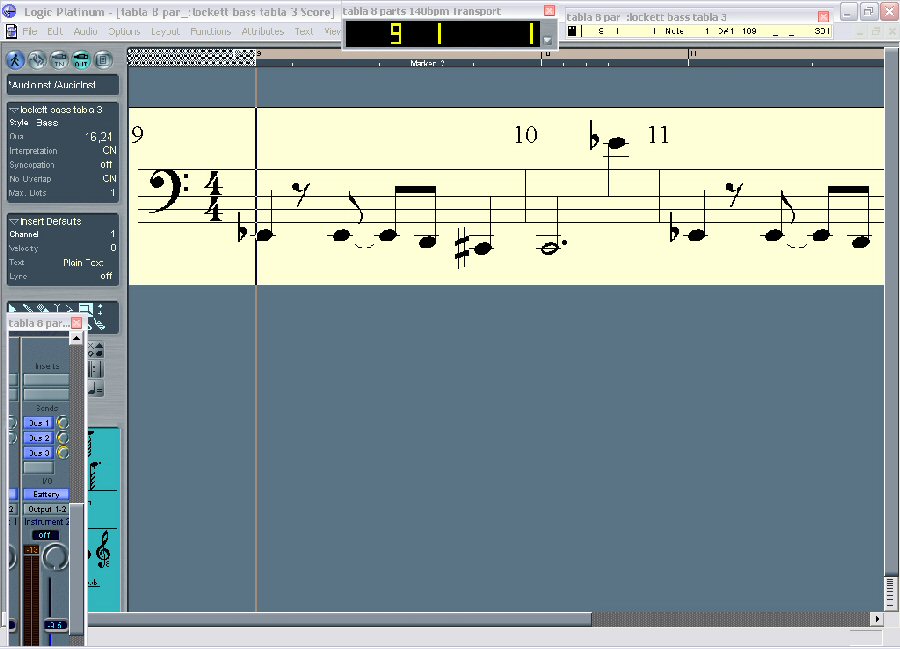Open the Attributes menu

tap(262, 31)
